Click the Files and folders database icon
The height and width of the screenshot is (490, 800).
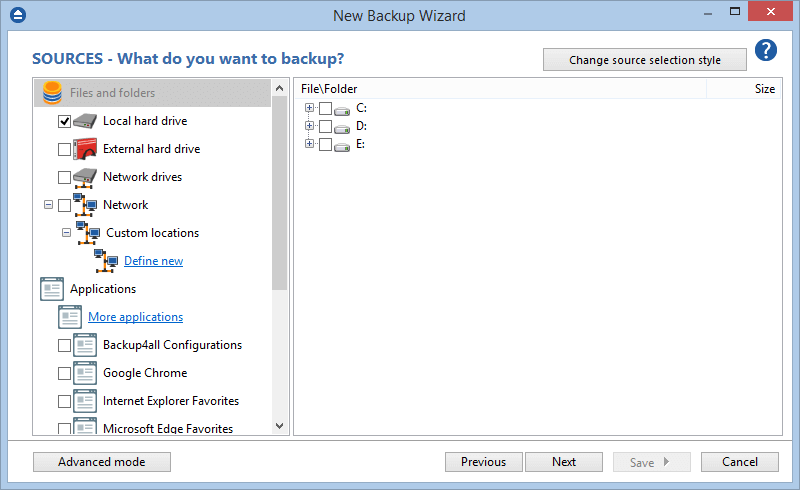tap(52, 93)
